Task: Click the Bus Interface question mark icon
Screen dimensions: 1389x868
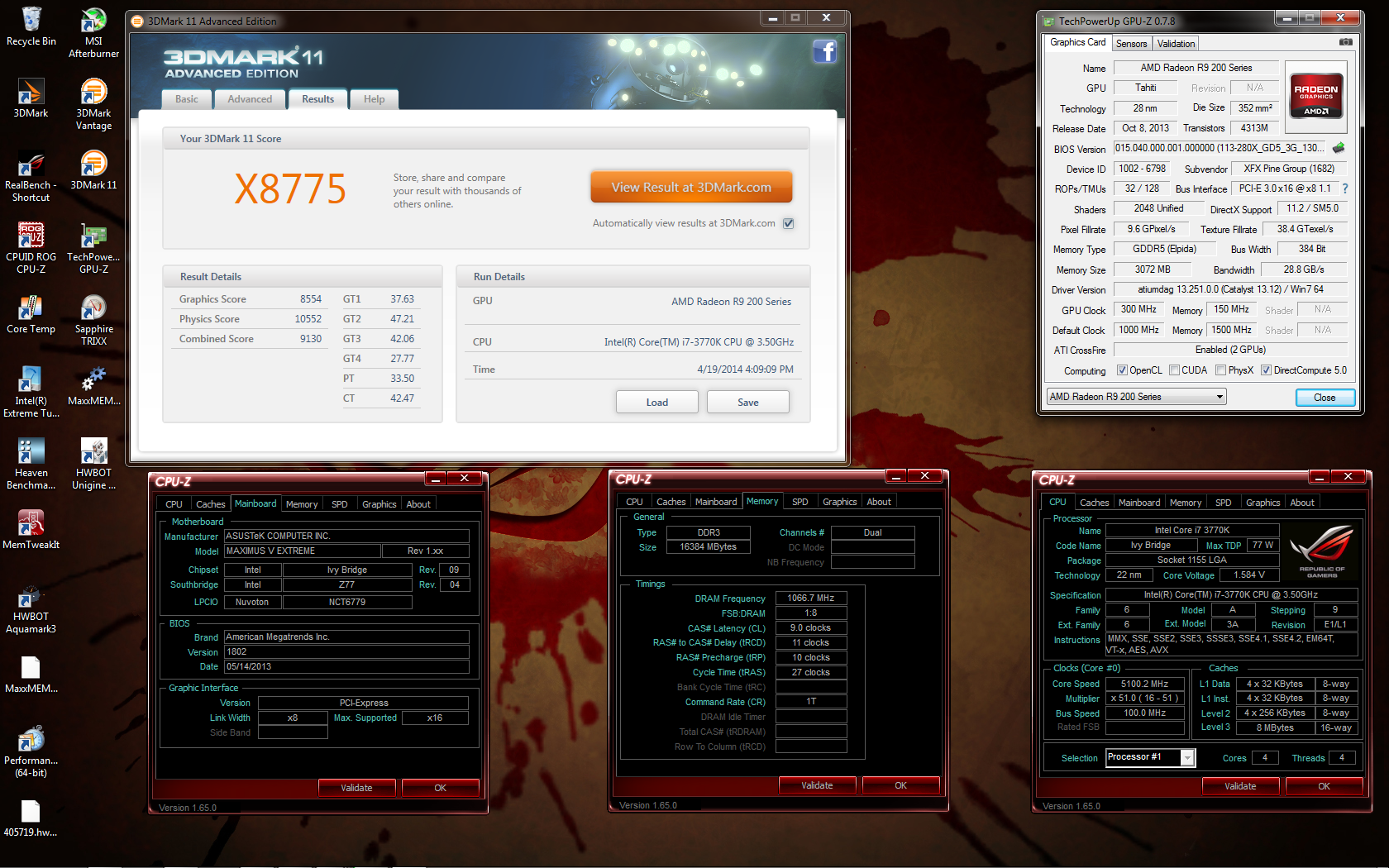Action: tap(1345, 188)
